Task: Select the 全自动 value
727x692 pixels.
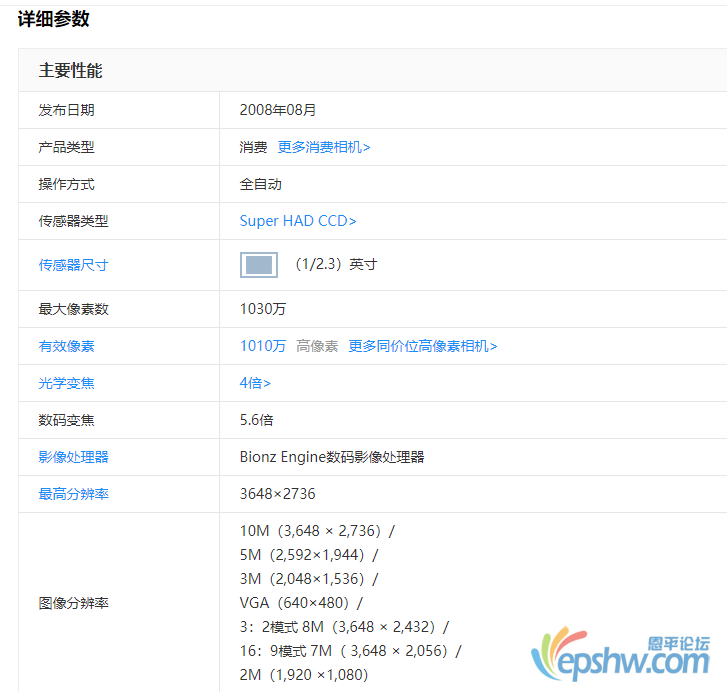Action: tap(260, 184)
